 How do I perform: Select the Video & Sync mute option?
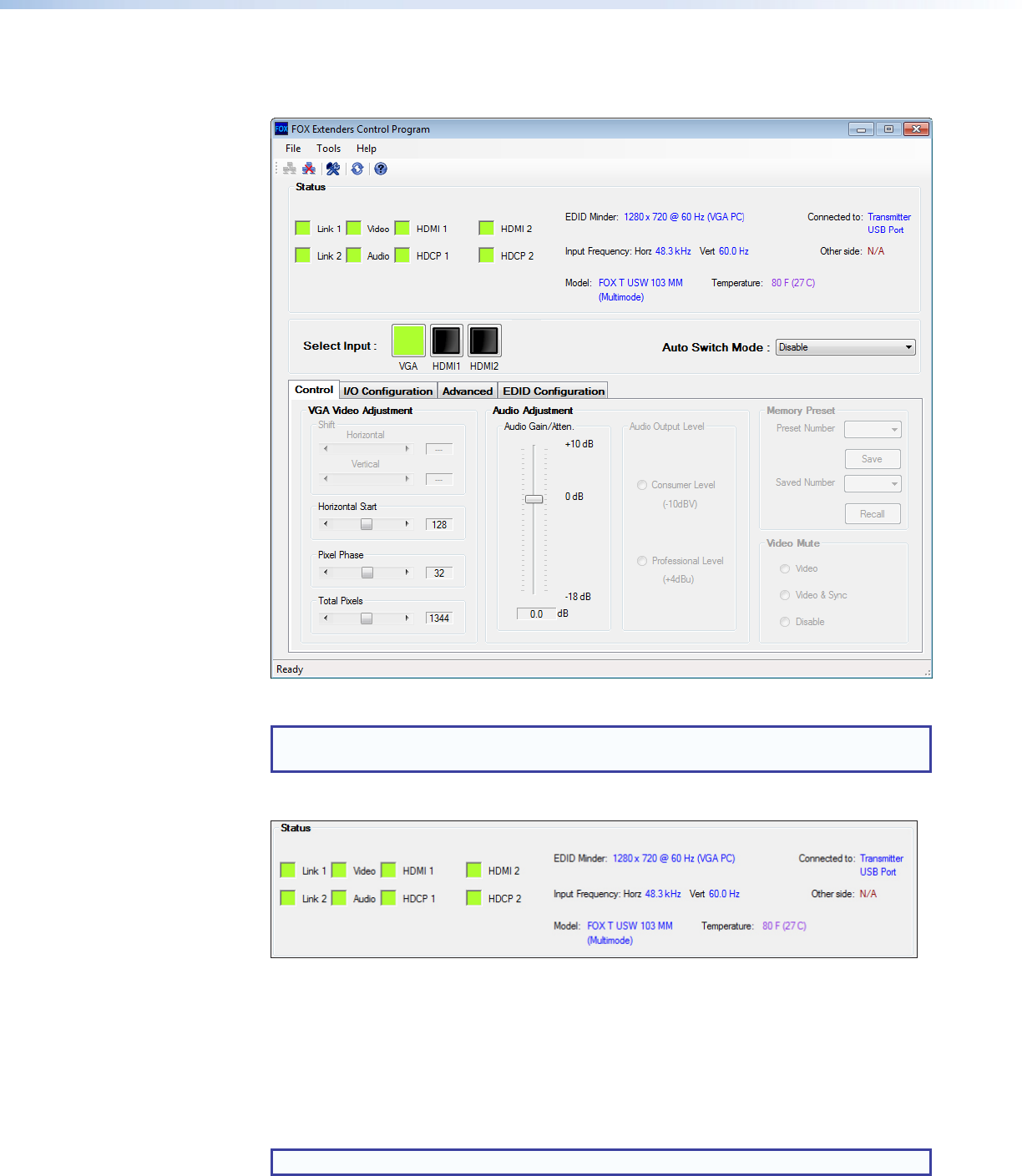tap(785, 595)
